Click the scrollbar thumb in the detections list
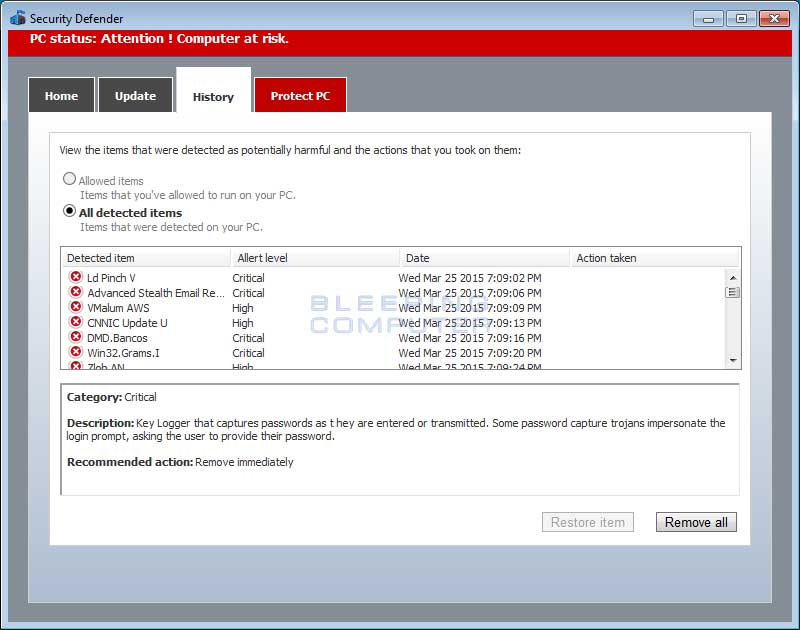This screenshot has width=800, height=630. [x=733, y=292]
